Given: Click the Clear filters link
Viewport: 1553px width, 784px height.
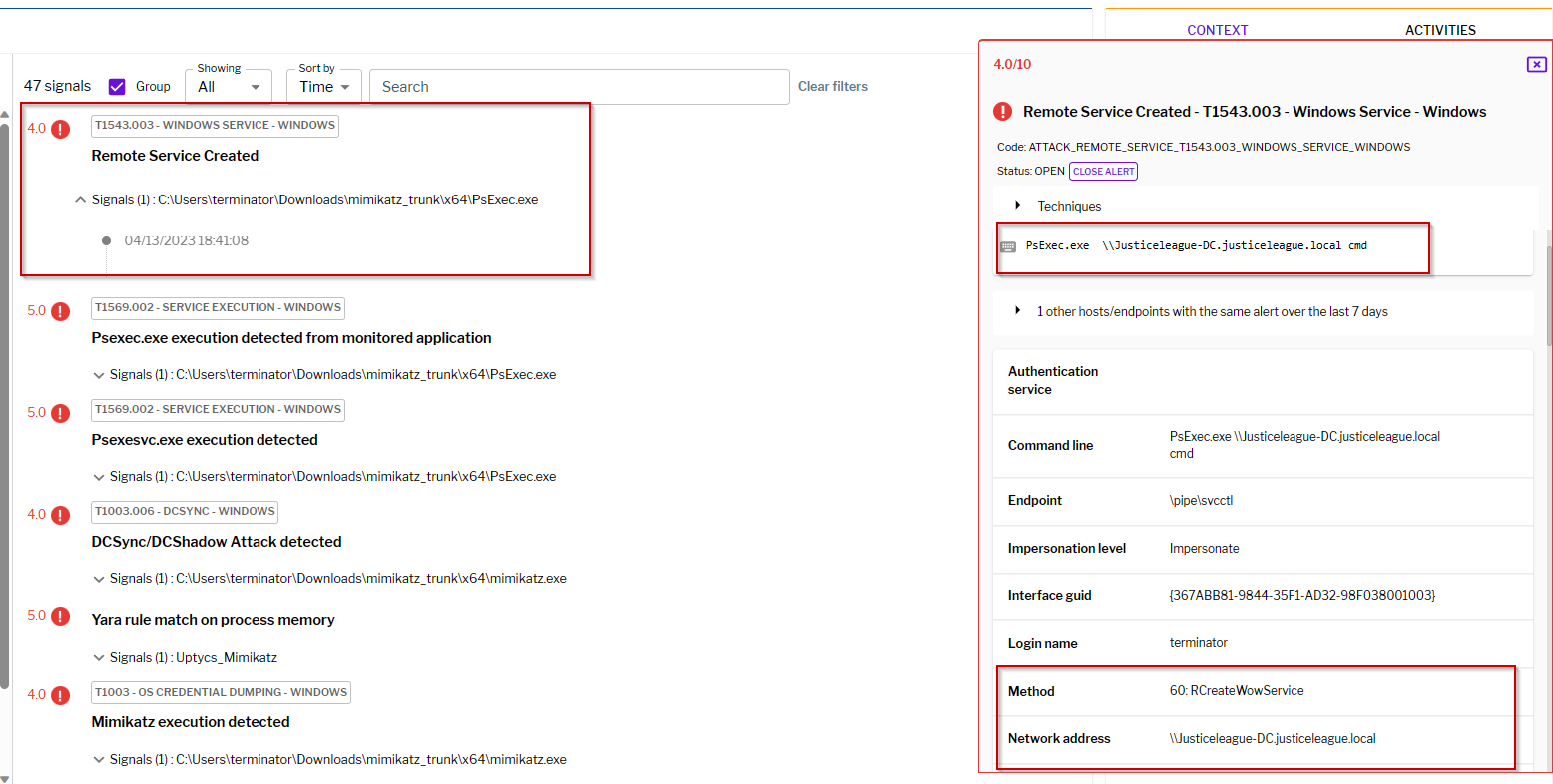Looking at the screenshot, I should (833, 86).
